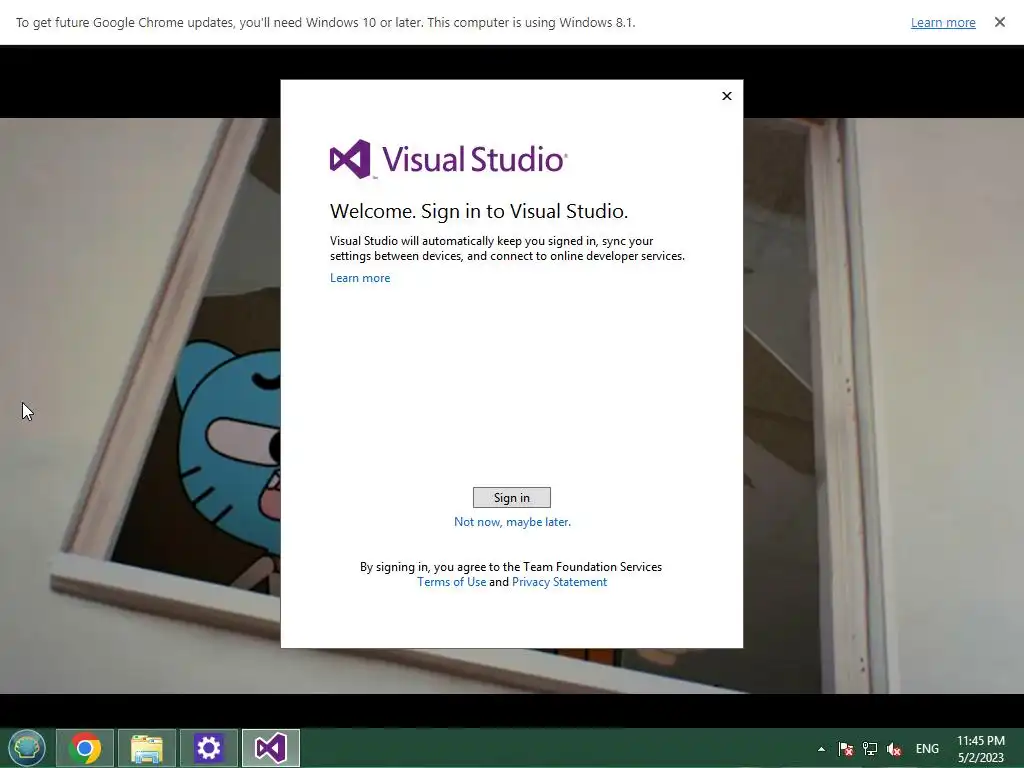Open the gear settings app on taskbar
Screen dimensions: 1024x768
click(209, 748)
